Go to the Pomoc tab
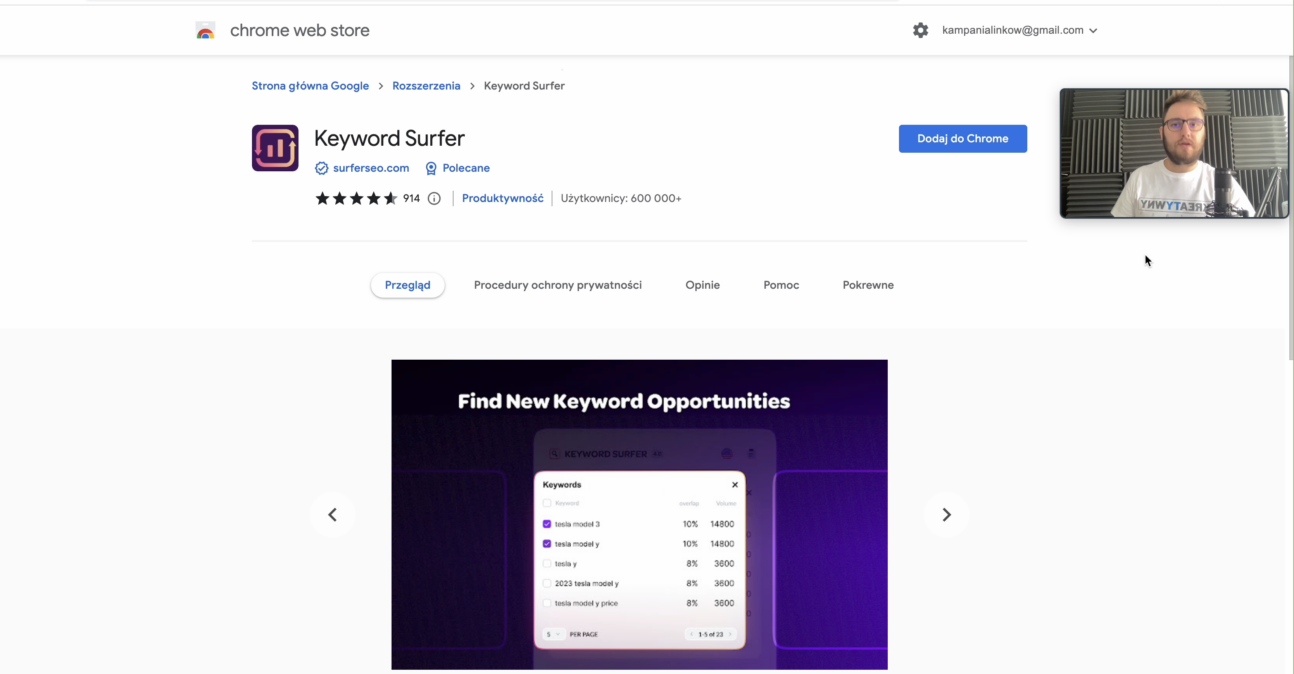Screen dimensions: 1294x674 pos(781,285)
